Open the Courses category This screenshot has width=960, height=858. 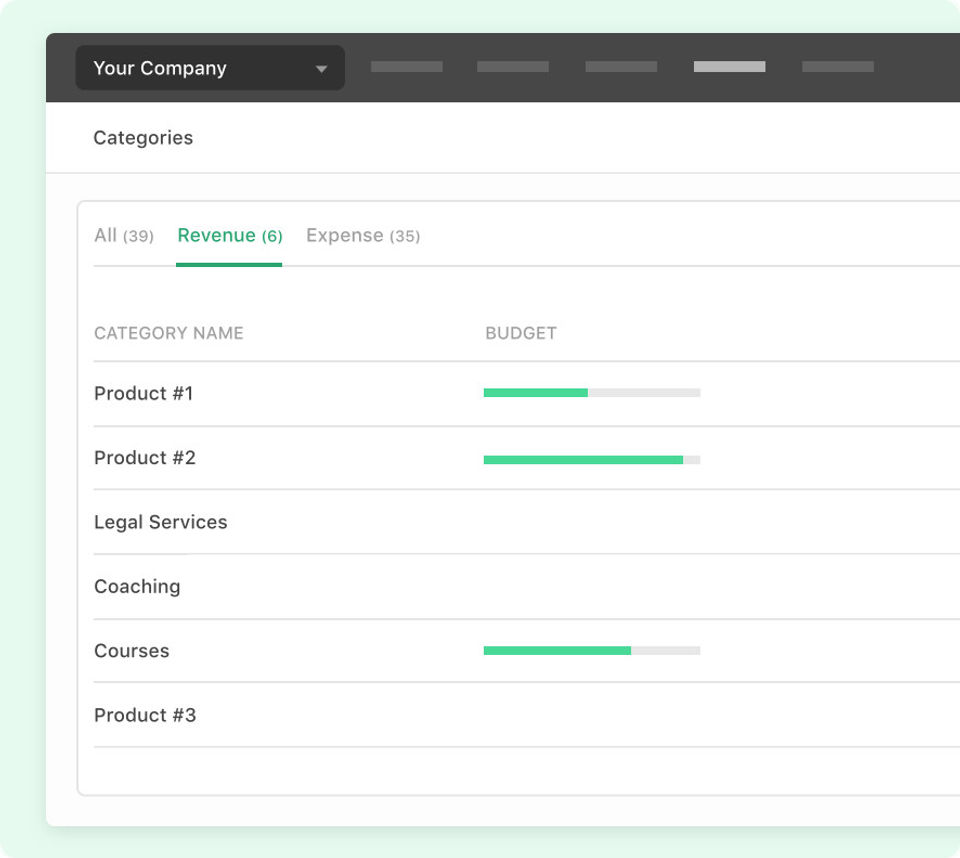[x=131, y=651]
